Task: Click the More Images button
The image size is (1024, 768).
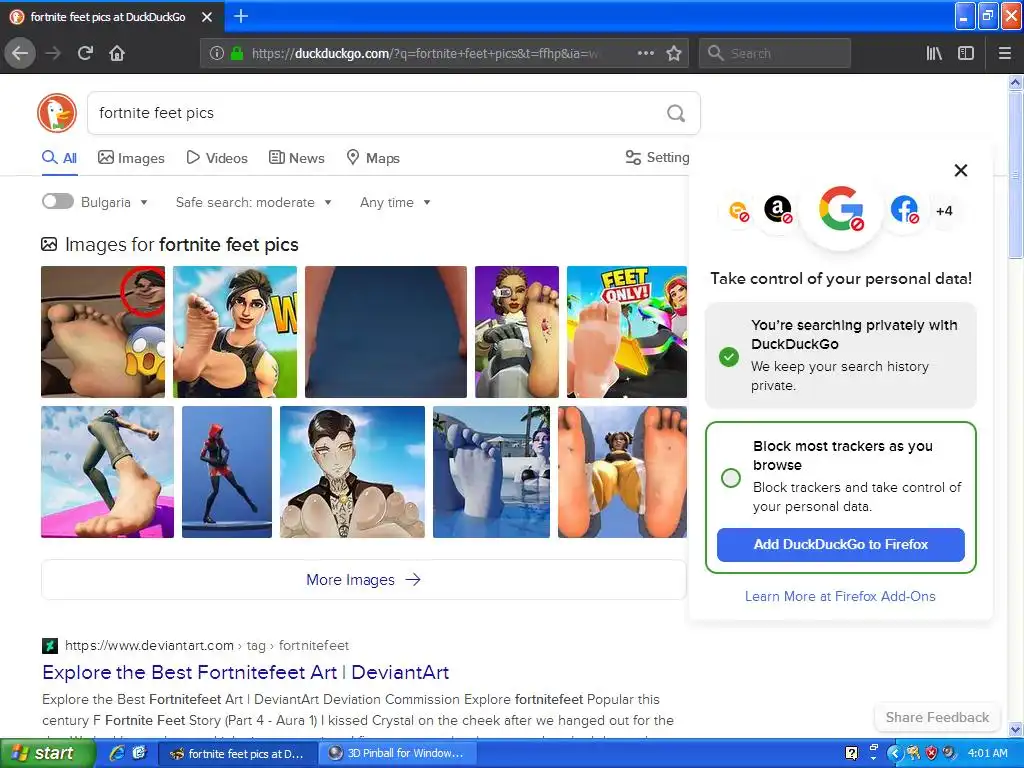Action: click(364, 580)
